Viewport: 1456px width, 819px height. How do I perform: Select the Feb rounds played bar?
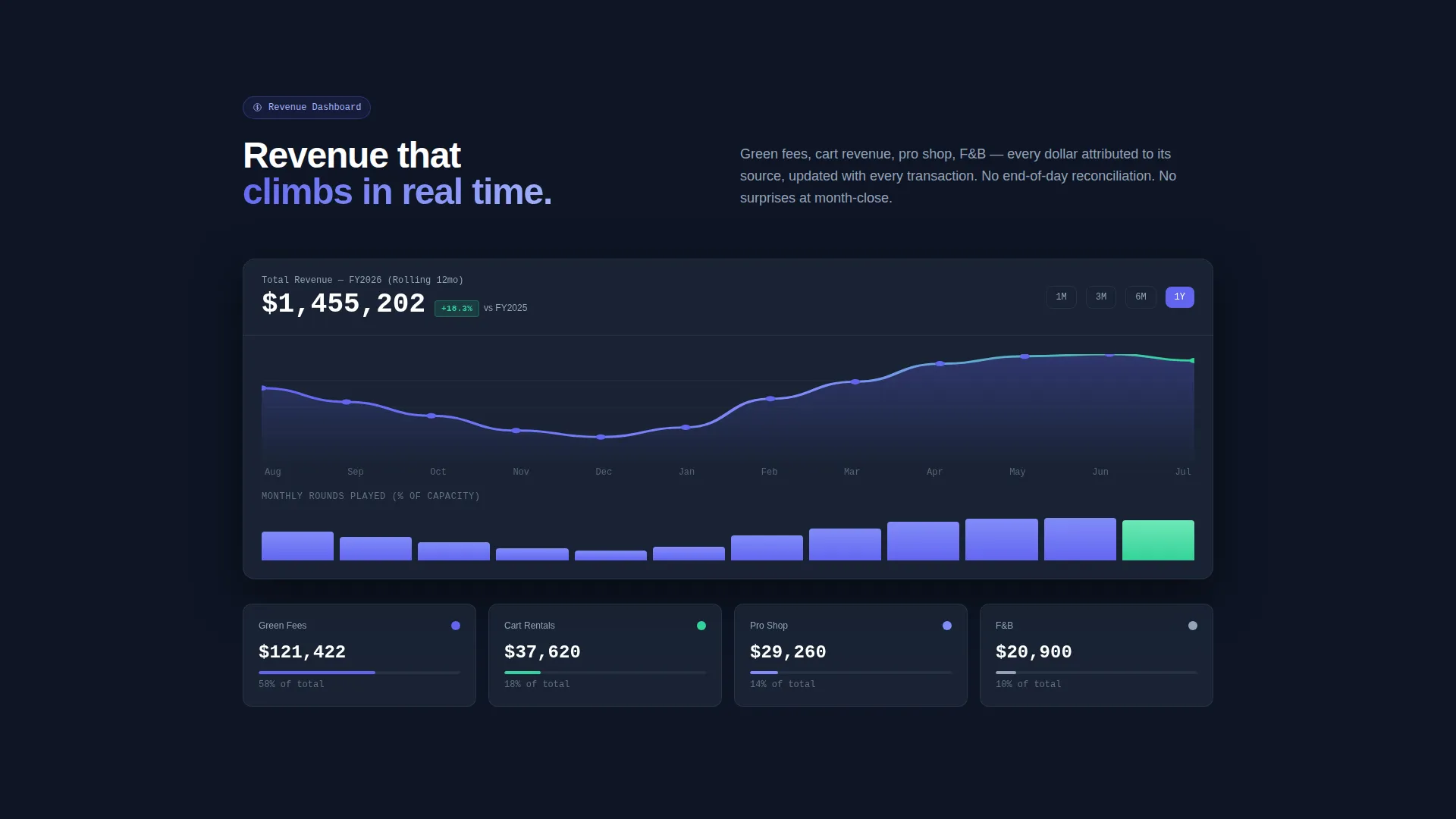767,548
